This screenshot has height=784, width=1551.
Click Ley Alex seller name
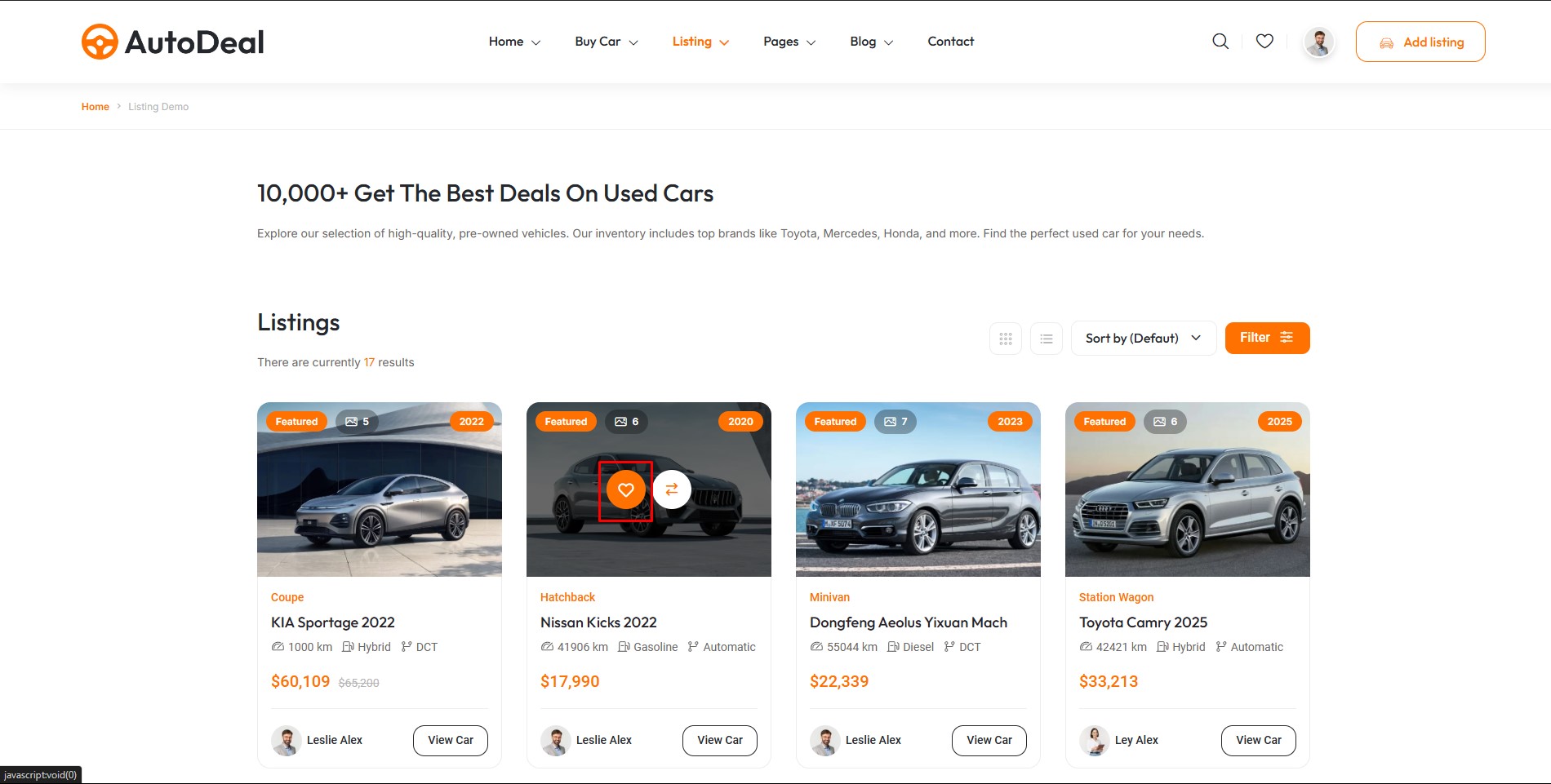1136,741
